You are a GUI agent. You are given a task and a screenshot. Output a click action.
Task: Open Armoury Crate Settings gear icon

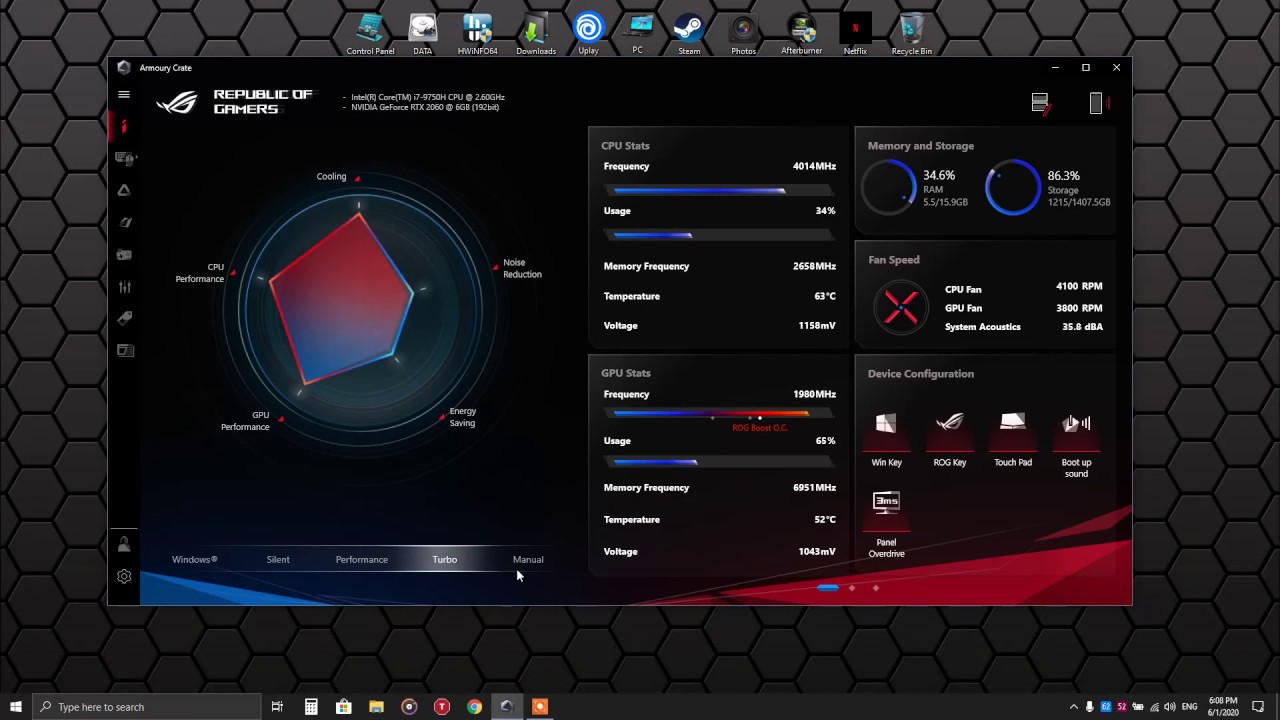coord(124,576)
